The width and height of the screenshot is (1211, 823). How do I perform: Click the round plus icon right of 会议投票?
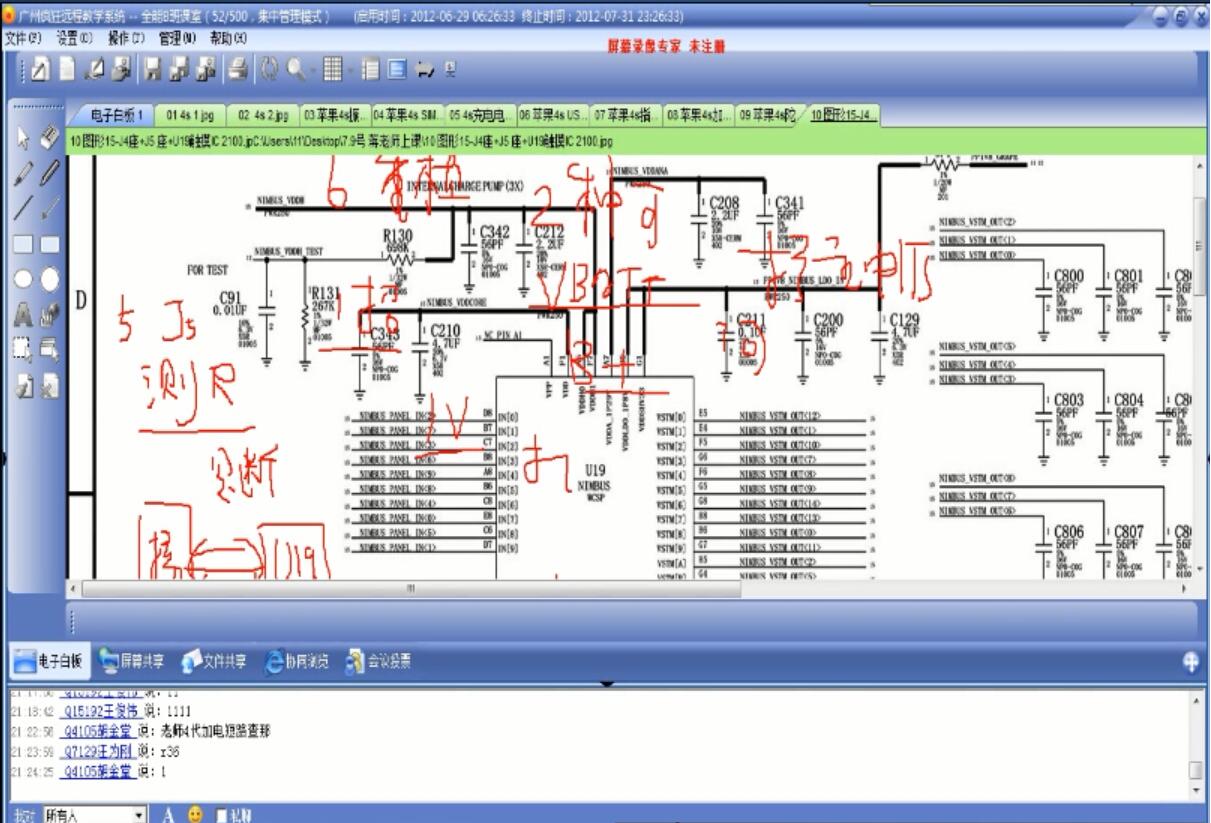[1190, 662]
